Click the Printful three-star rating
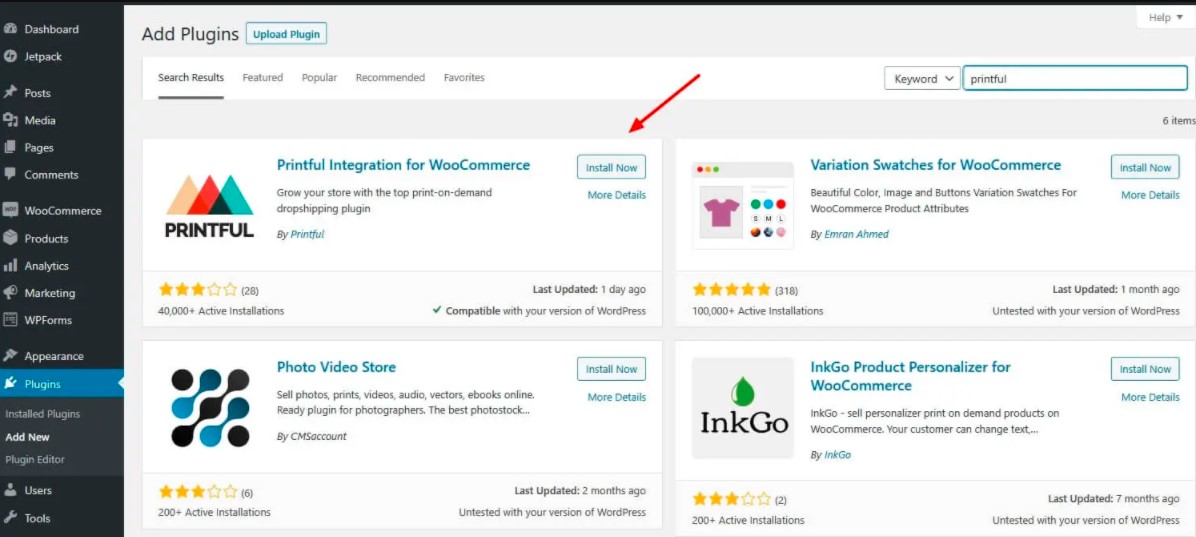 point(198,290)
